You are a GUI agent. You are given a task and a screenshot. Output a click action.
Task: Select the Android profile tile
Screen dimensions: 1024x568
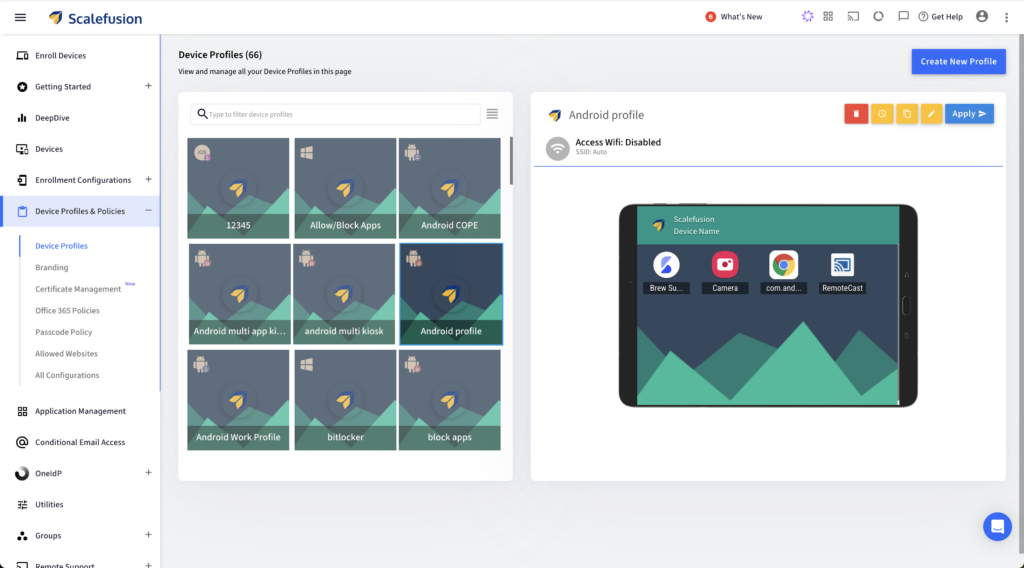(x=451, y=294)
